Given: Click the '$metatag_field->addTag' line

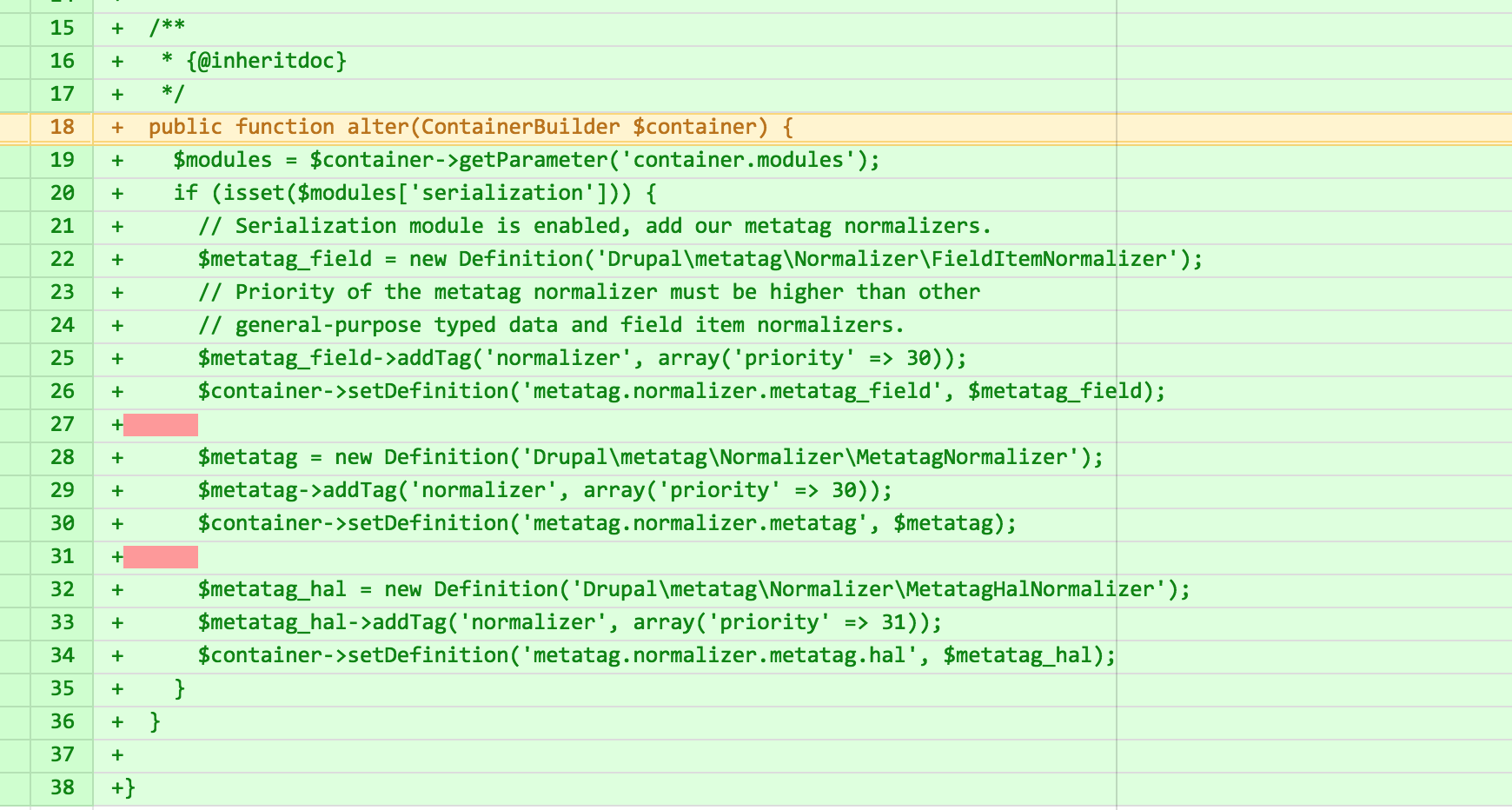Looking at the screenshot, I should [582, 358].
